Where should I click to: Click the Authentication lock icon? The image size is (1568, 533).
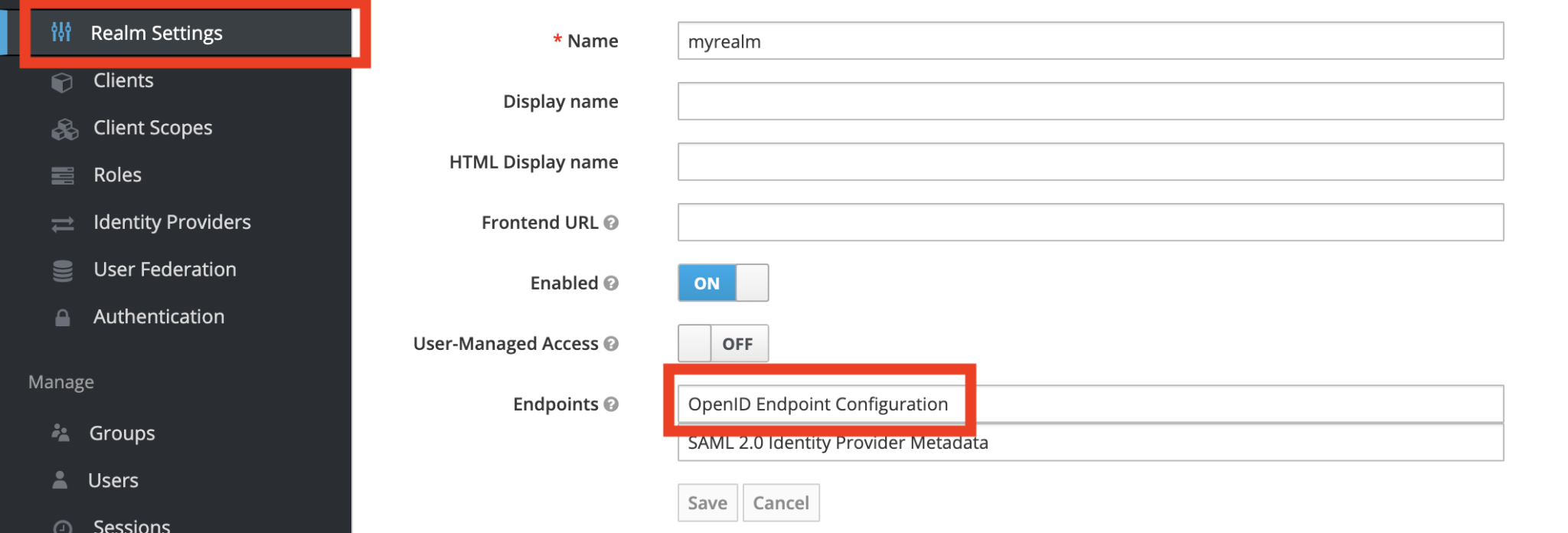pos(63,317)
